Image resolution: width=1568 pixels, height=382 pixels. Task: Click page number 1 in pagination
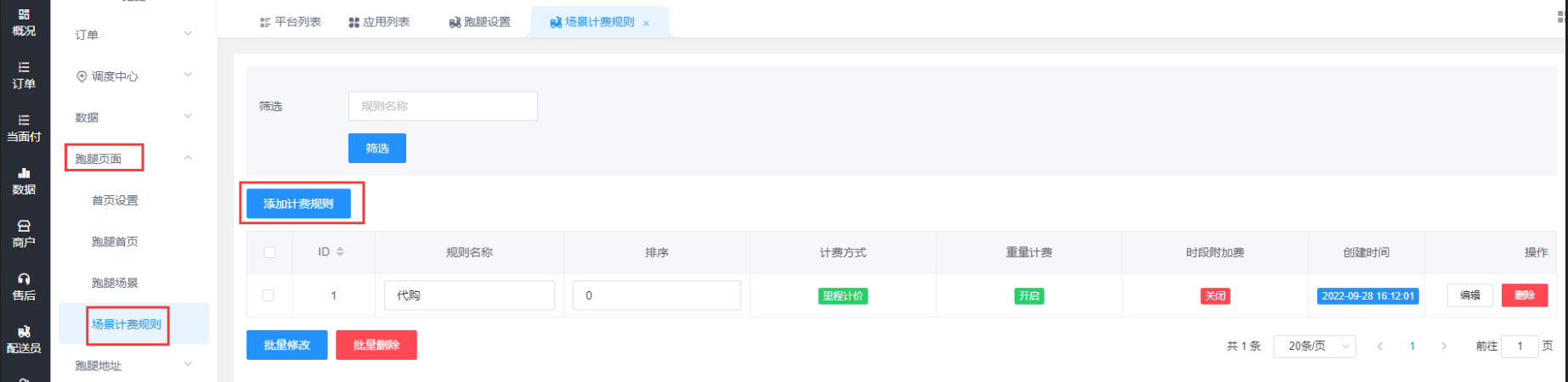[1412, 346]
